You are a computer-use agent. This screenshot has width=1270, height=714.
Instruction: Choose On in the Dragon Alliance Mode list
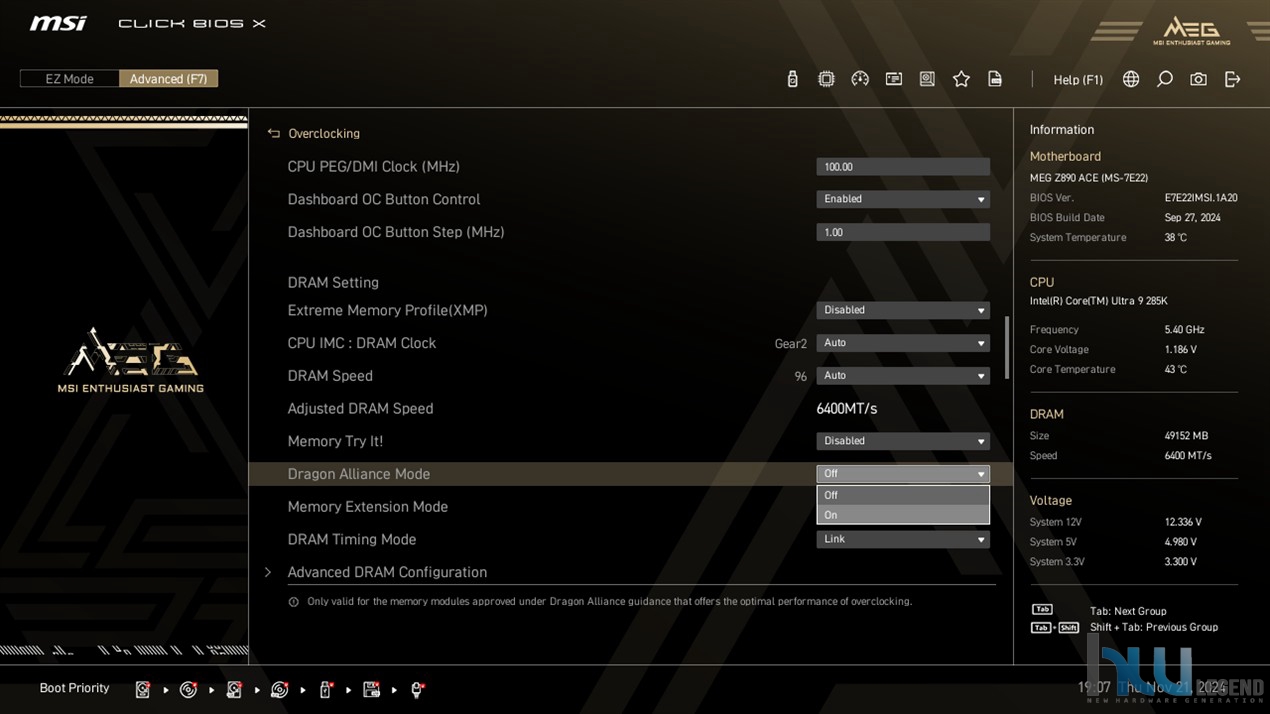coord(903,515)
